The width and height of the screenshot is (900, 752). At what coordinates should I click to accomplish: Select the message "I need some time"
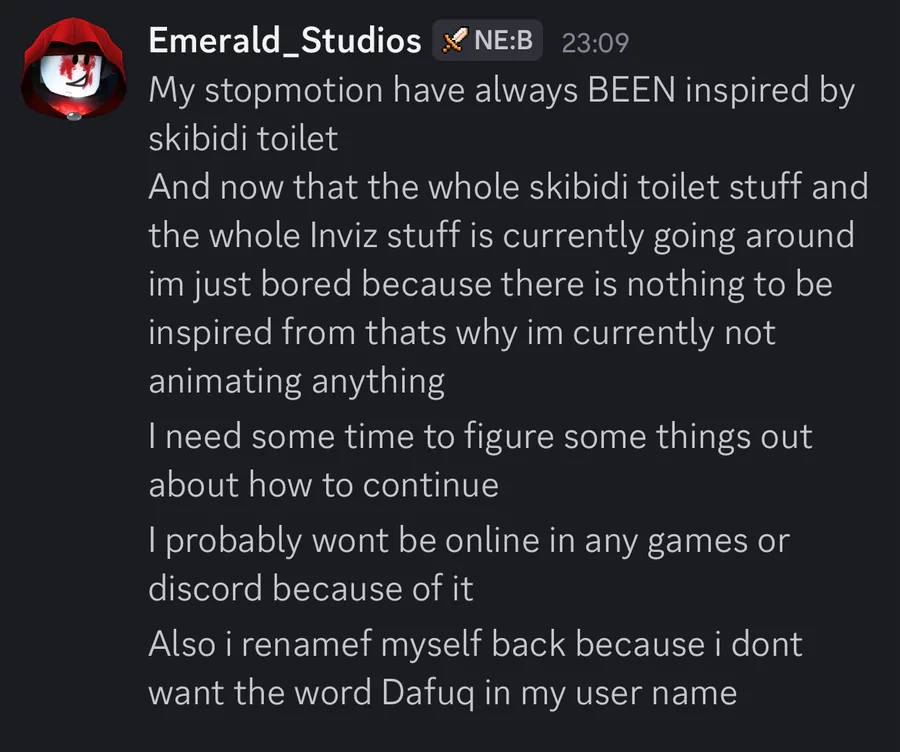tap(480, 437)
